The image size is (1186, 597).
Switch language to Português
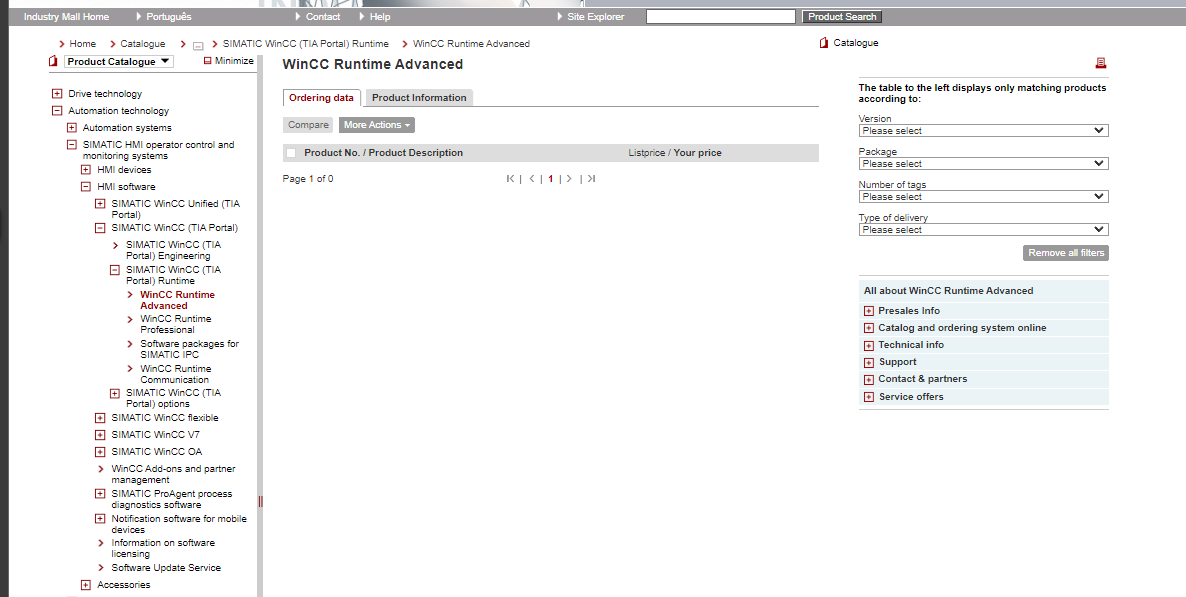coord(169,17)
